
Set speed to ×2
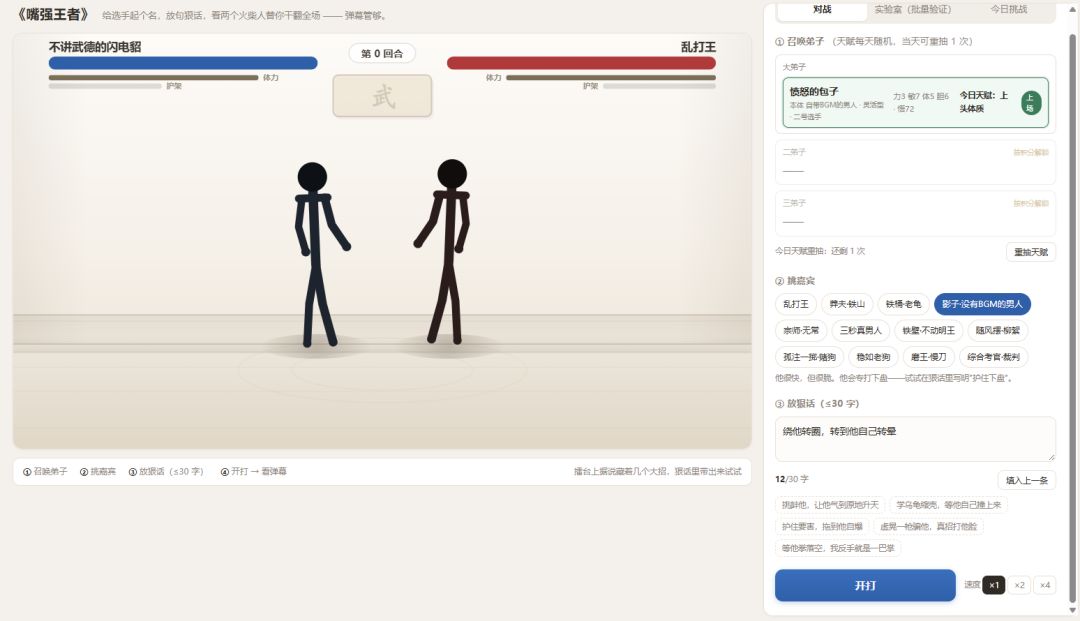(1019, 585)
